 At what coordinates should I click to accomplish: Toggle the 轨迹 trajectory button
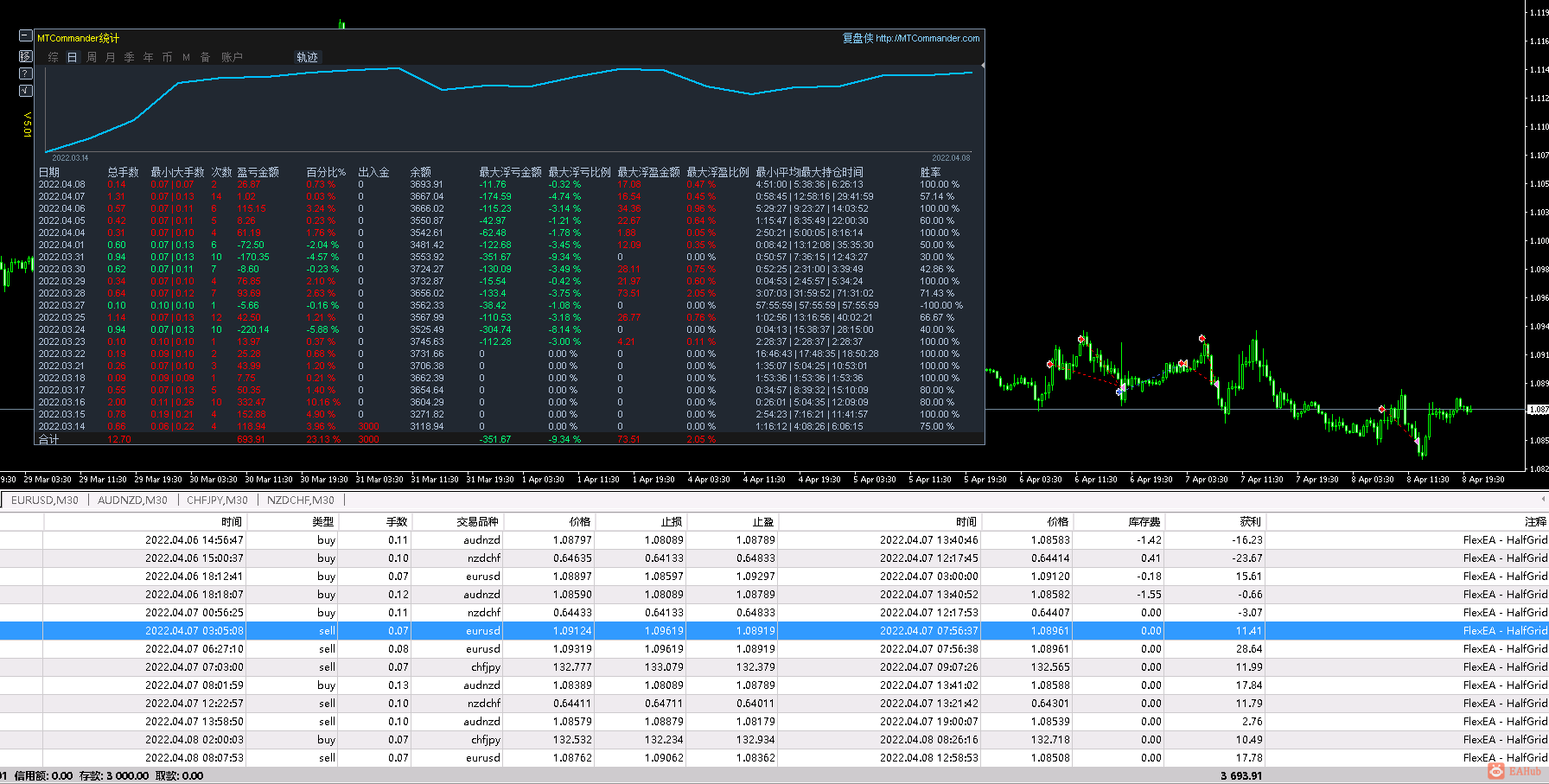307,57
